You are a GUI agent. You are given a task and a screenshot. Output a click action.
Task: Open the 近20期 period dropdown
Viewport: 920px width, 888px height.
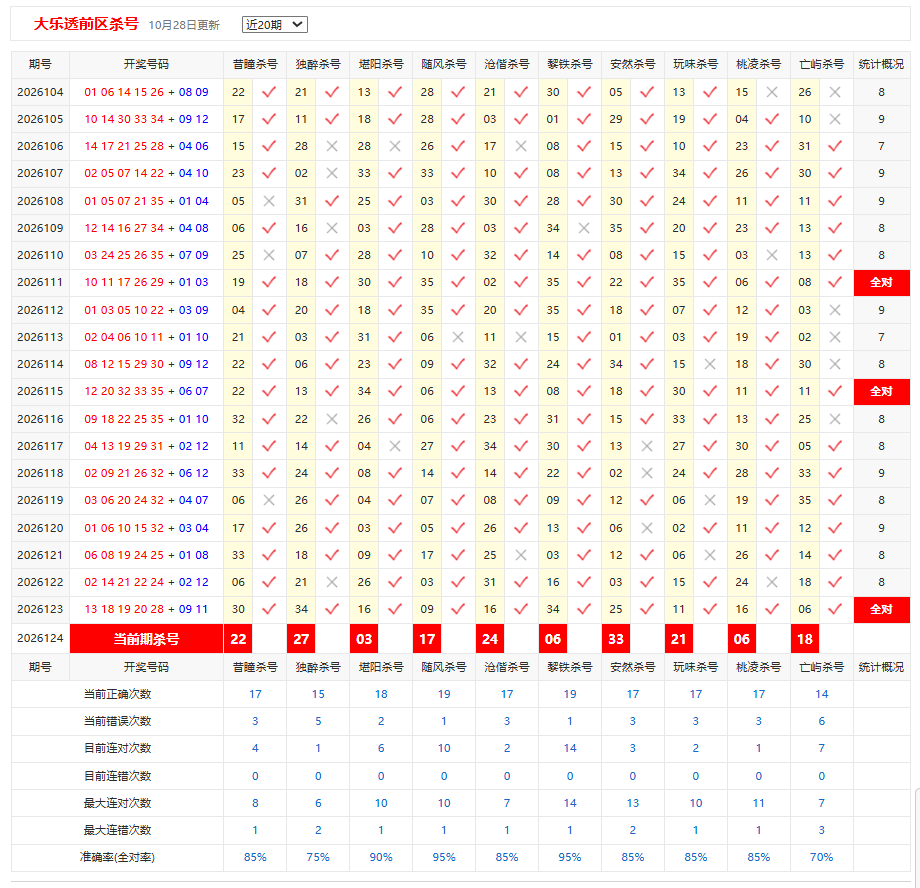click(275, 25)
